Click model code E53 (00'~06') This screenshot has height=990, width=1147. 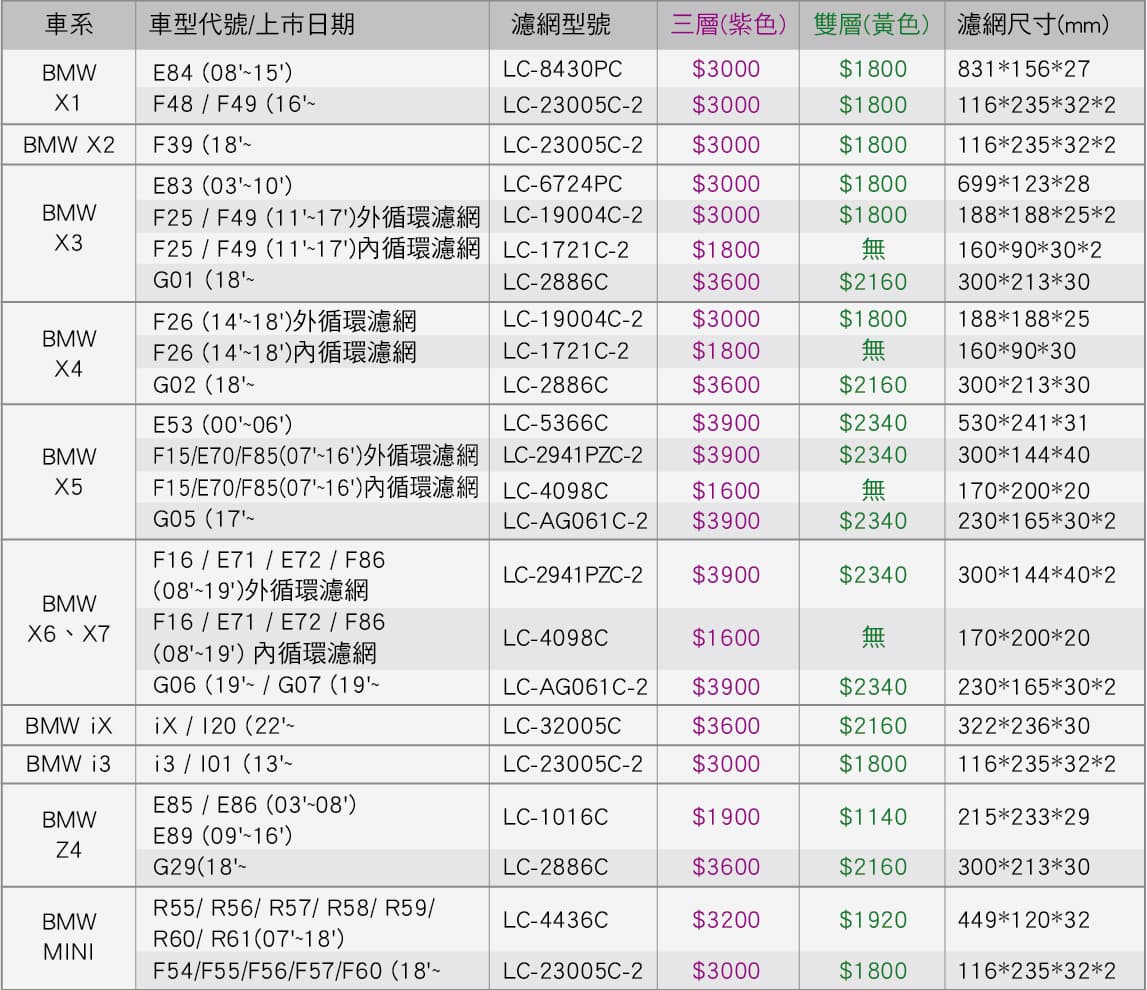coord(222,424)
